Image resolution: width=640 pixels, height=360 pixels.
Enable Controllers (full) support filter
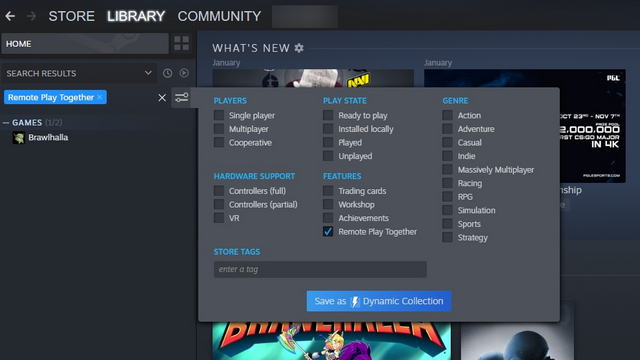click(219, 191)
